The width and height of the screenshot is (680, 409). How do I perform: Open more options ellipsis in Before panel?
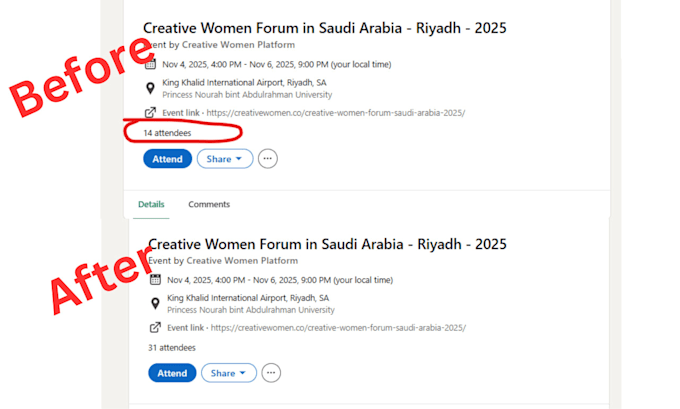click(x=268, y=159)
